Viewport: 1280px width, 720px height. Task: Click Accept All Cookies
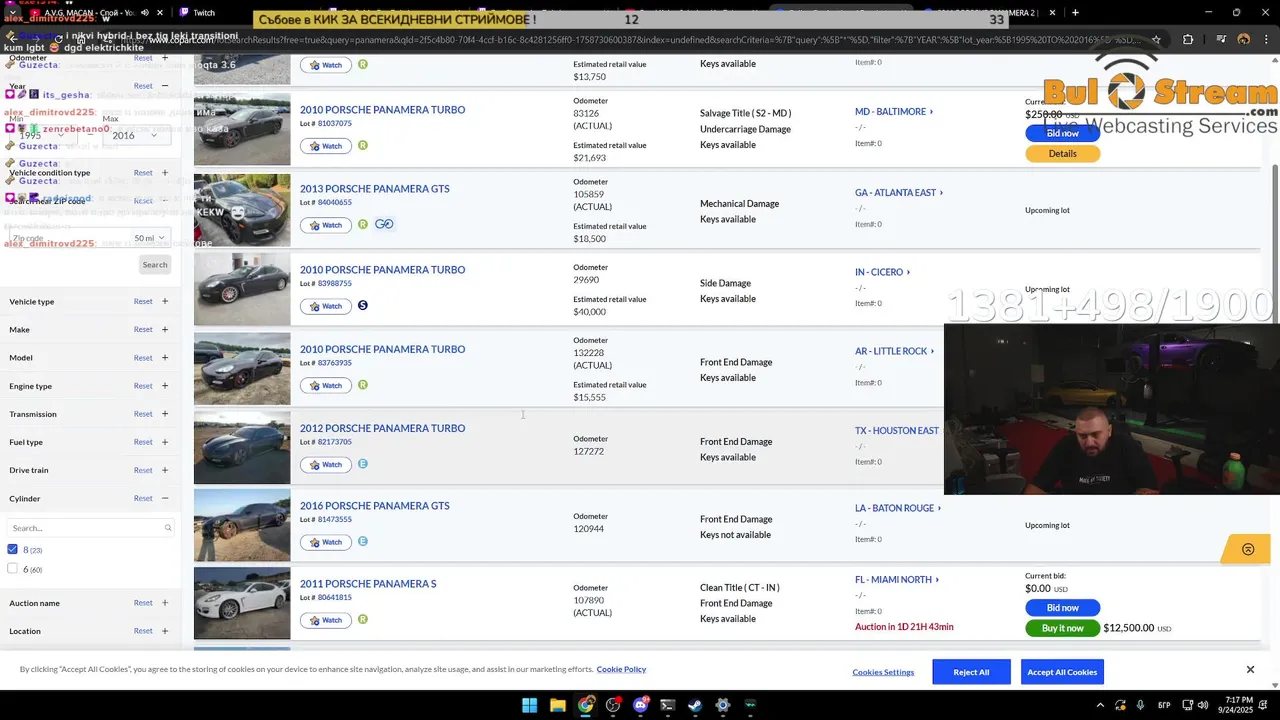tap(1062, 672)
